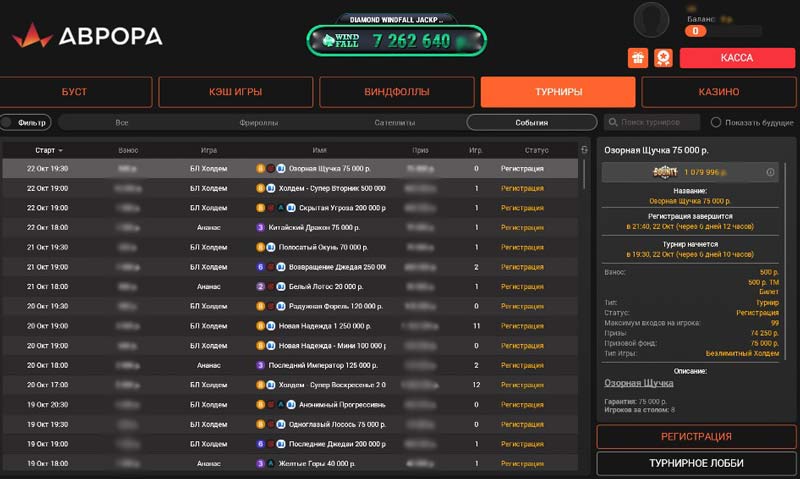Click the Аврора logo

87,36
